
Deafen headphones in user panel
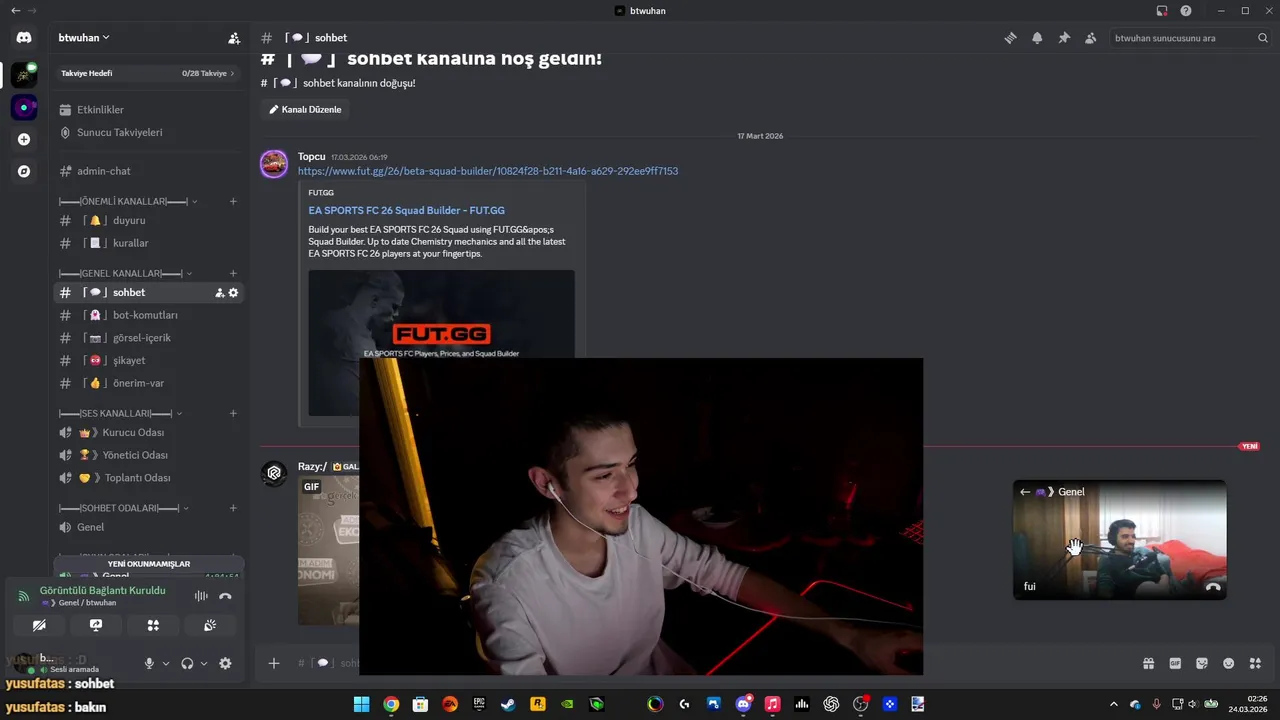[x=187, y=663]
